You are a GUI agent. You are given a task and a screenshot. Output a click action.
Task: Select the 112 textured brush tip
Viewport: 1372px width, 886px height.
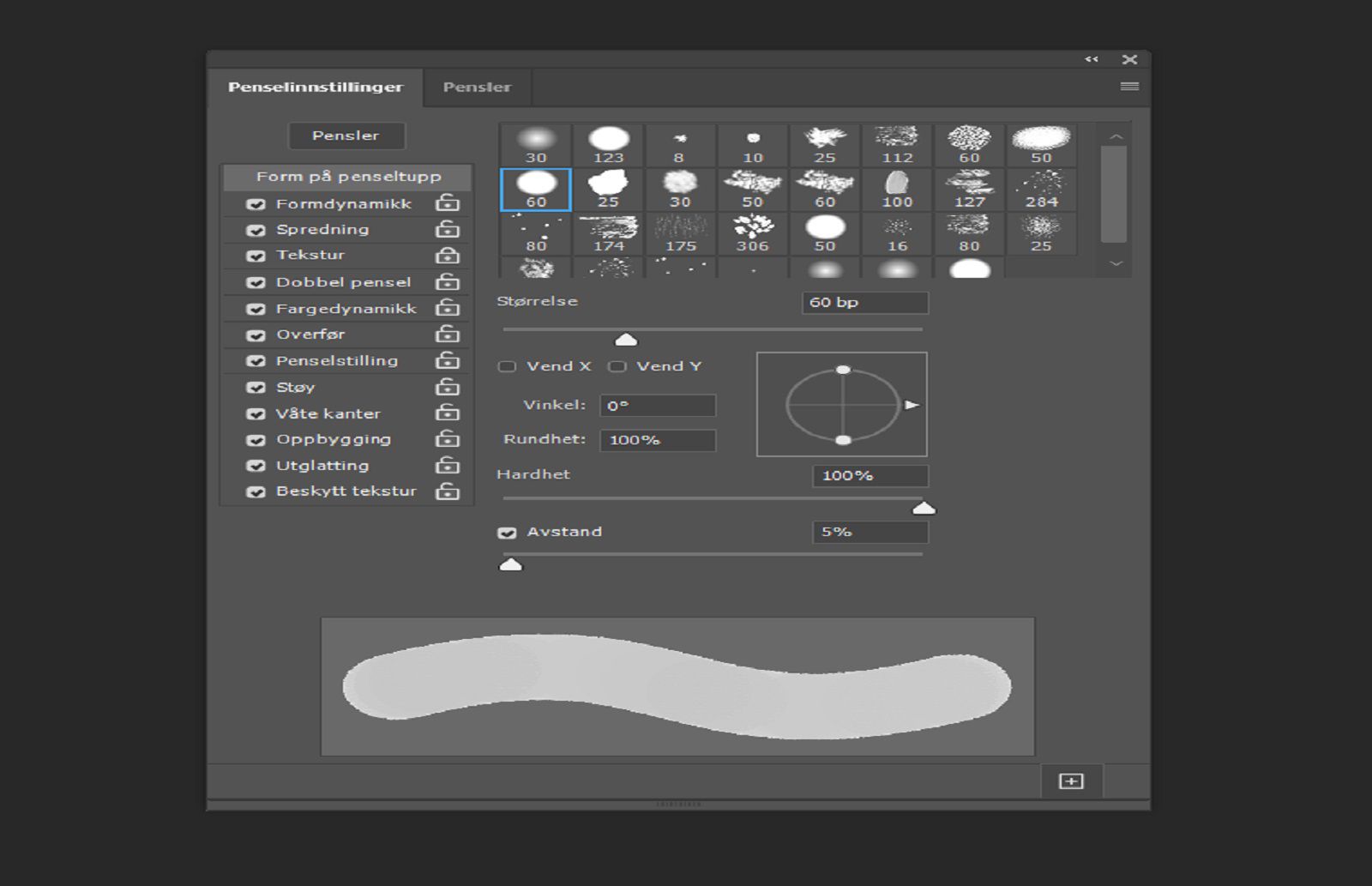[x=897, y=144]
